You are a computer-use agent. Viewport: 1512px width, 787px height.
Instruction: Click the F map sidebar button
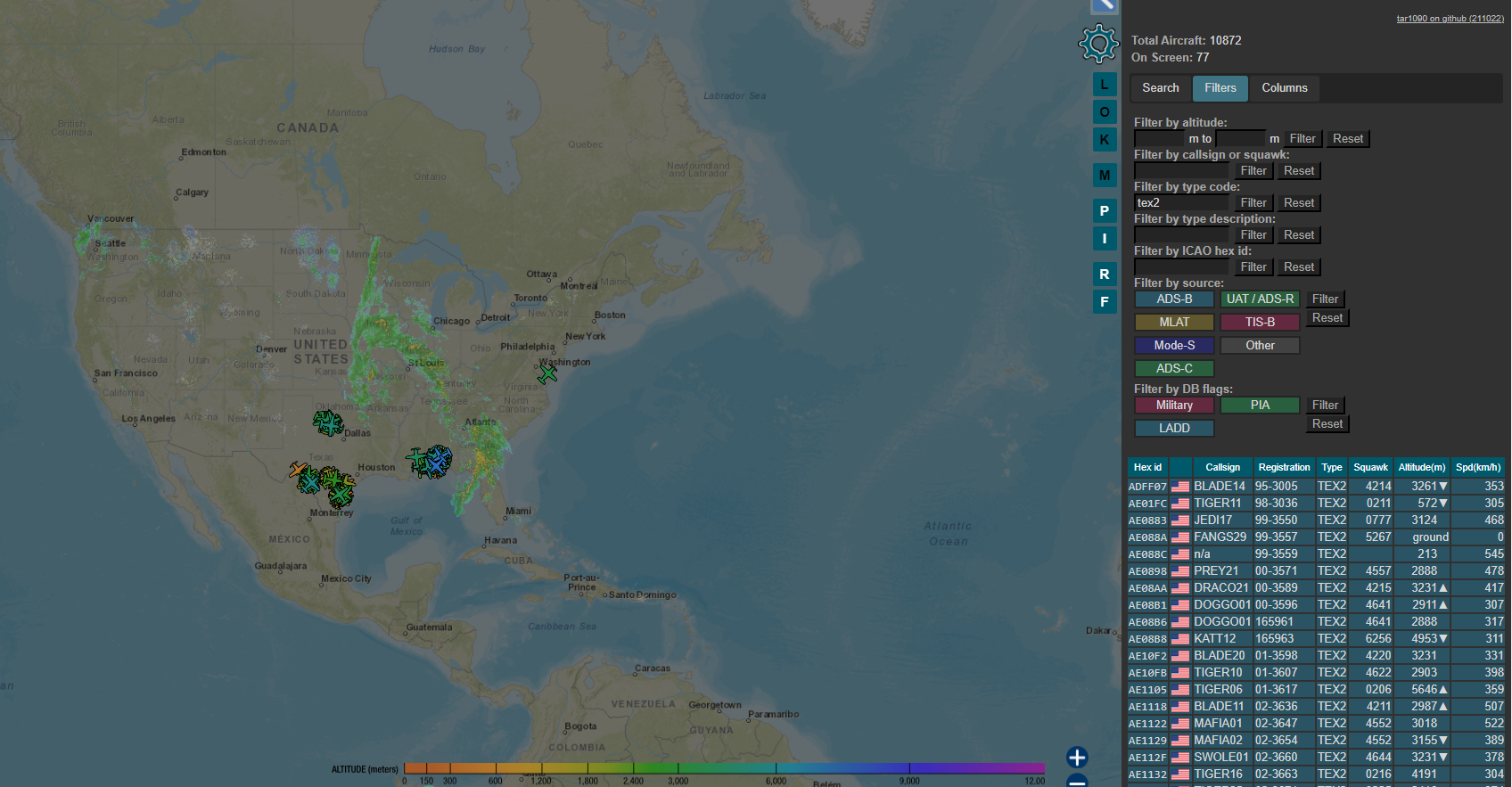coord(1105,302)
